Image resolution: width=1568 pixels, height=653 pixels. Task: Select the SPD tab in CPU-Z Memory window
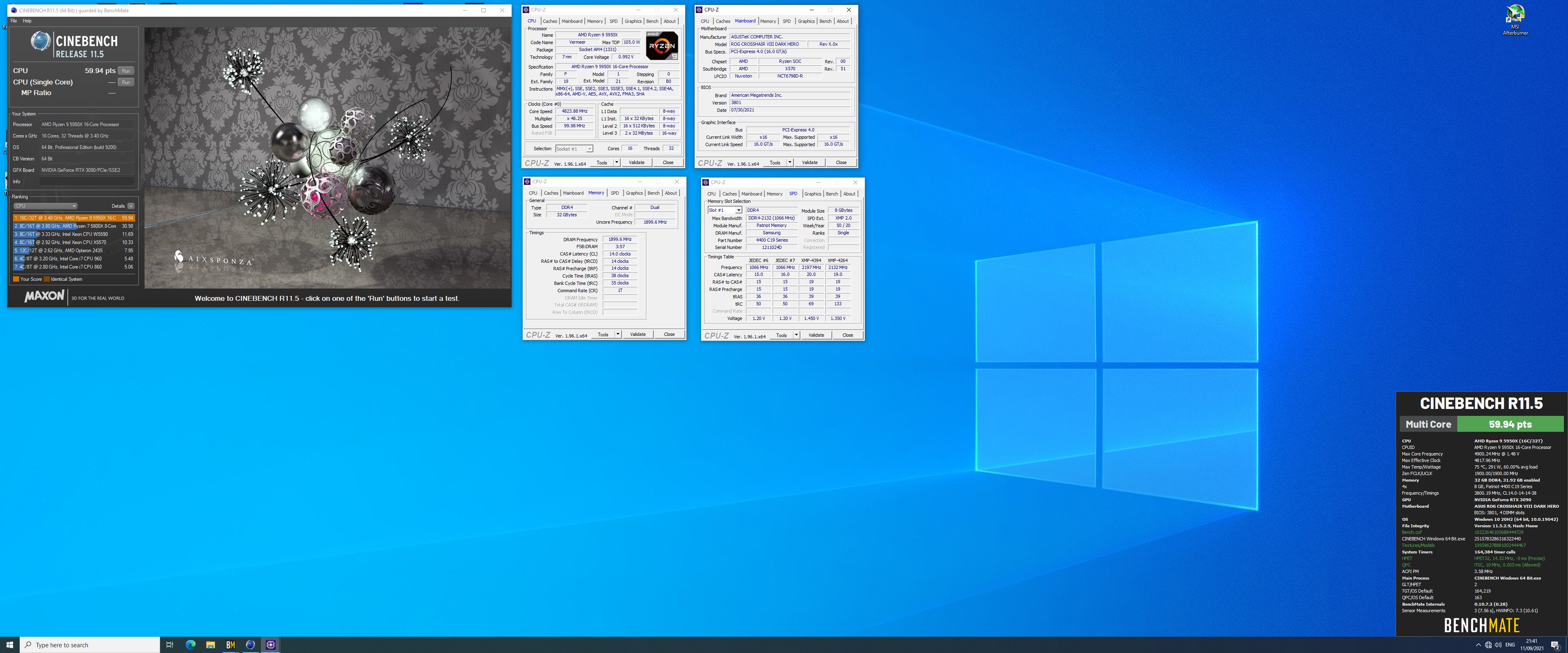[615, 193]
